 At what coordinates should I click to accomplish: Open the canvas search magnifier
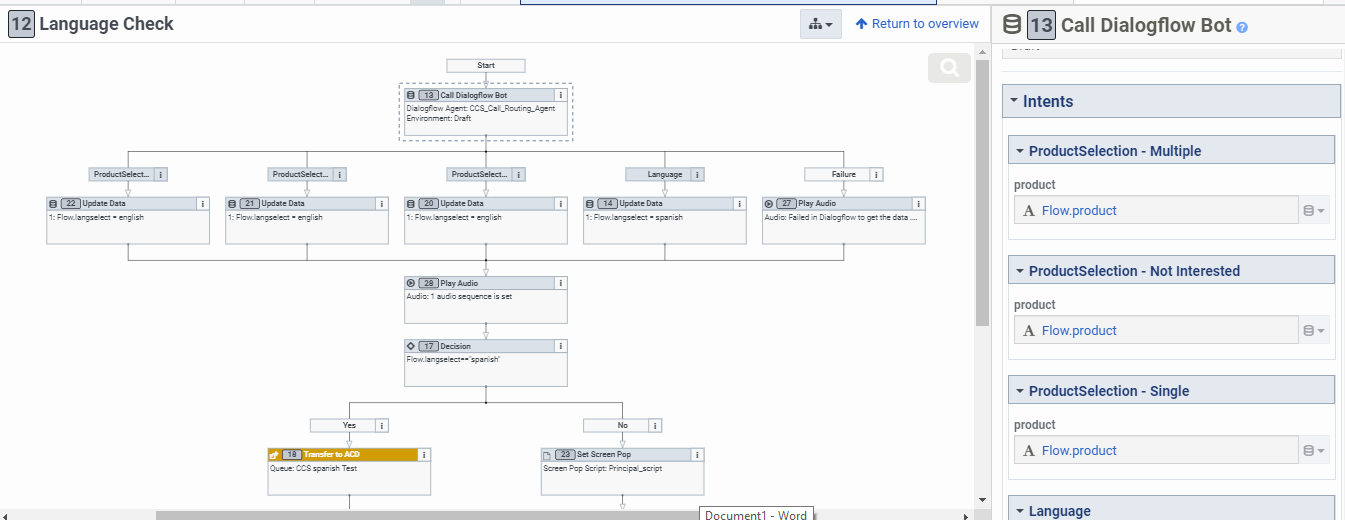click(x=949, y=68)
